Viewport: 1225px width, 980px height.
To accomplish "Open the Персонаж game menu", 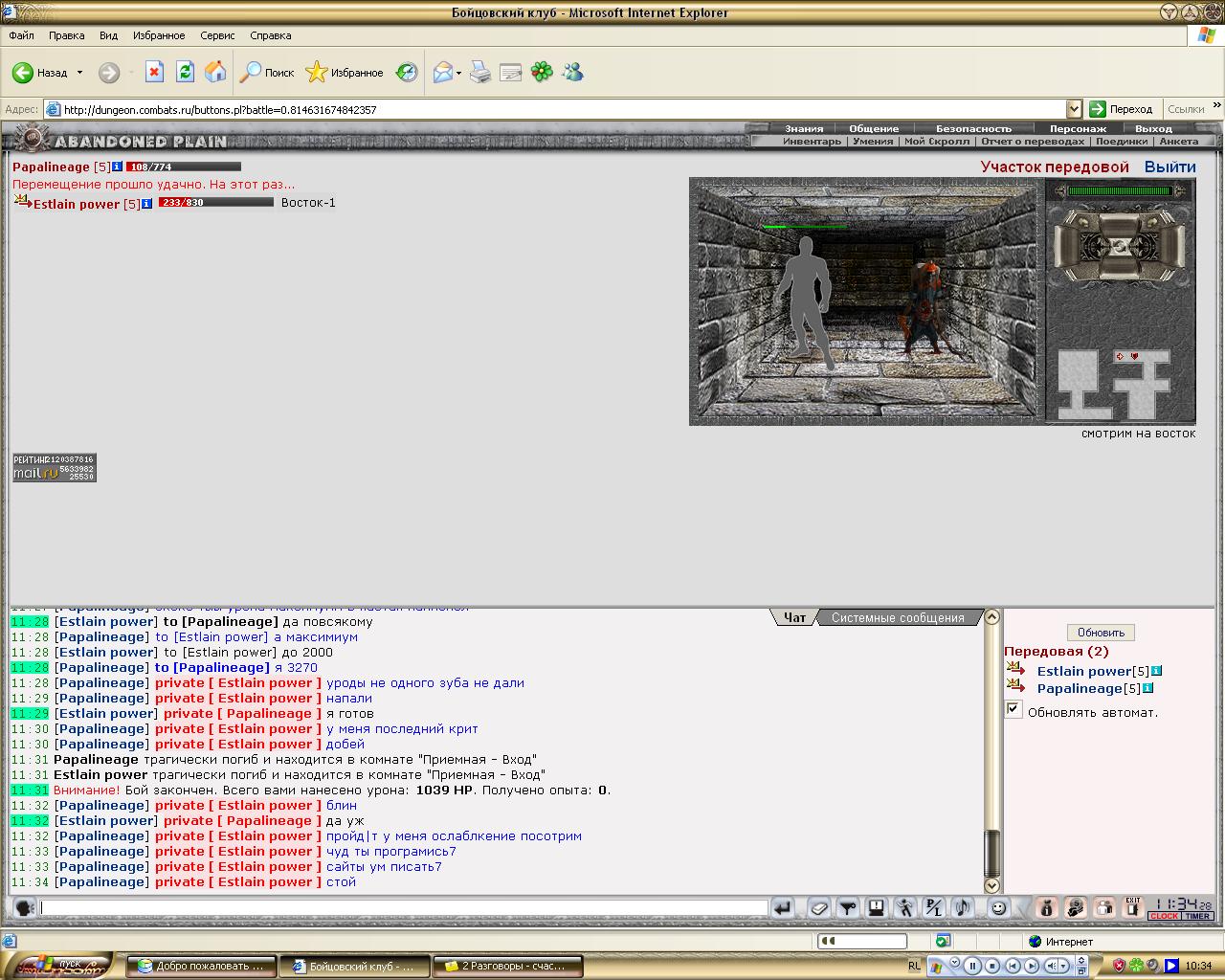I will [1078, 128].
